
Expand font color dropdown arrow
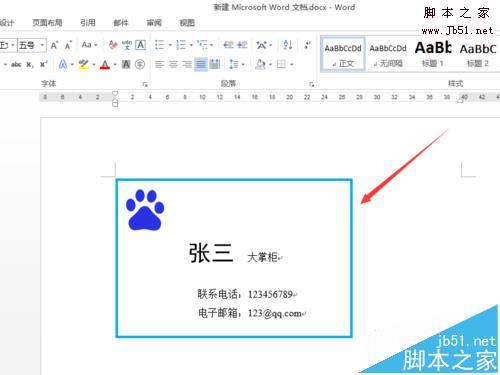point(115,64)
